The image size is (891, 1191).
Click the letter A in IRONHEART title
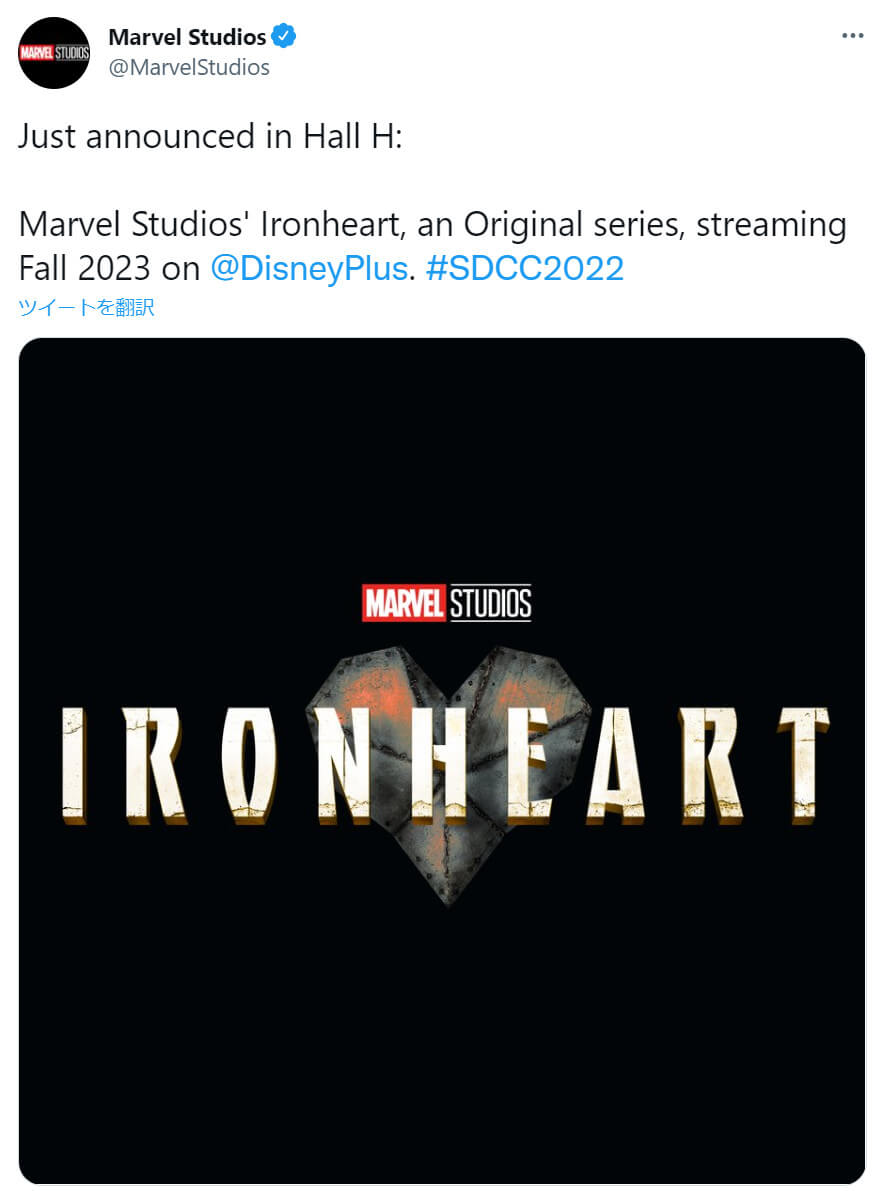617,766
